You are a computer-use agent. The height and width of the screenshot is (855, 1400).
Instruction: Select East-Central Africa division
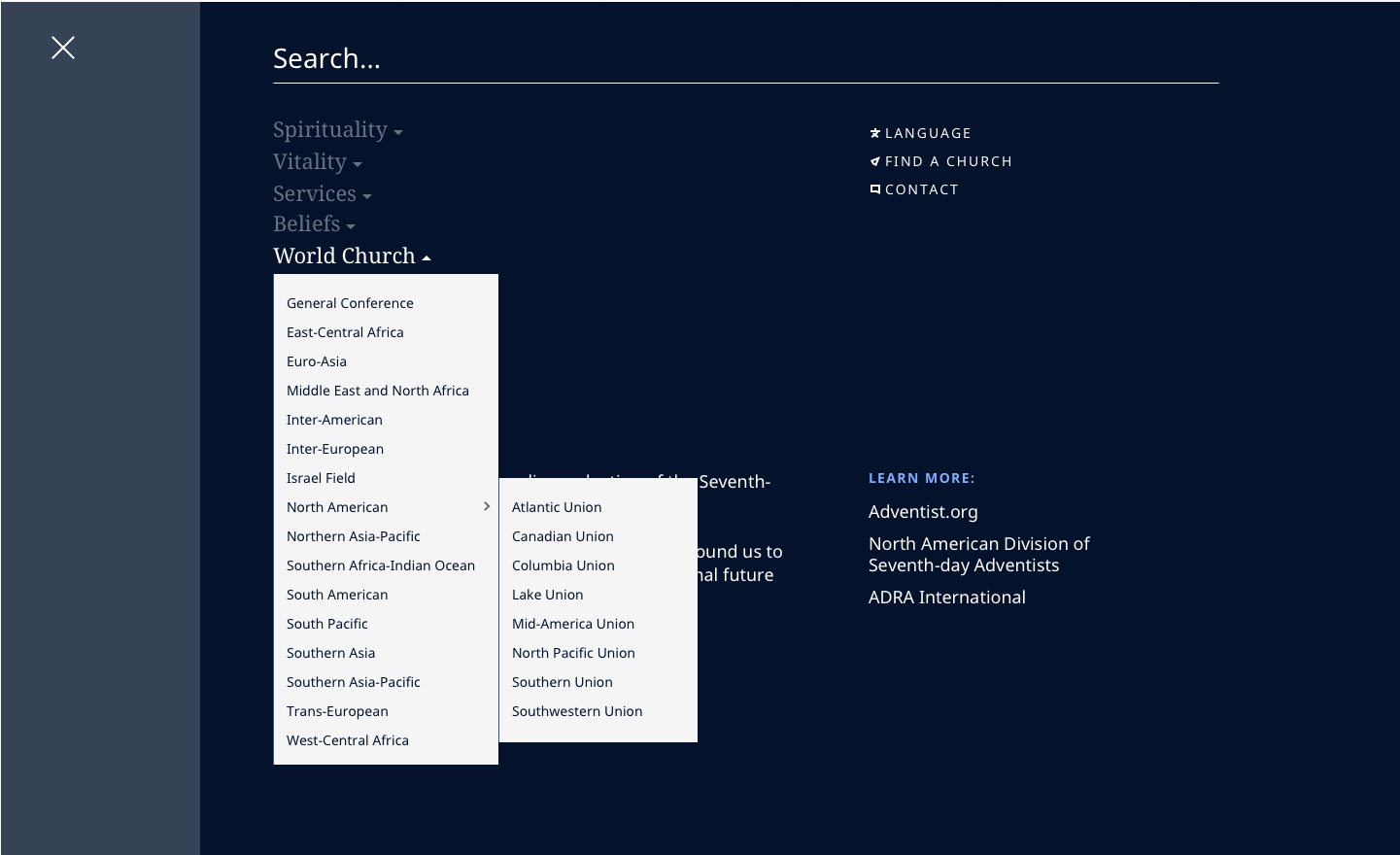pyautogui.click(x=345, y=332)
